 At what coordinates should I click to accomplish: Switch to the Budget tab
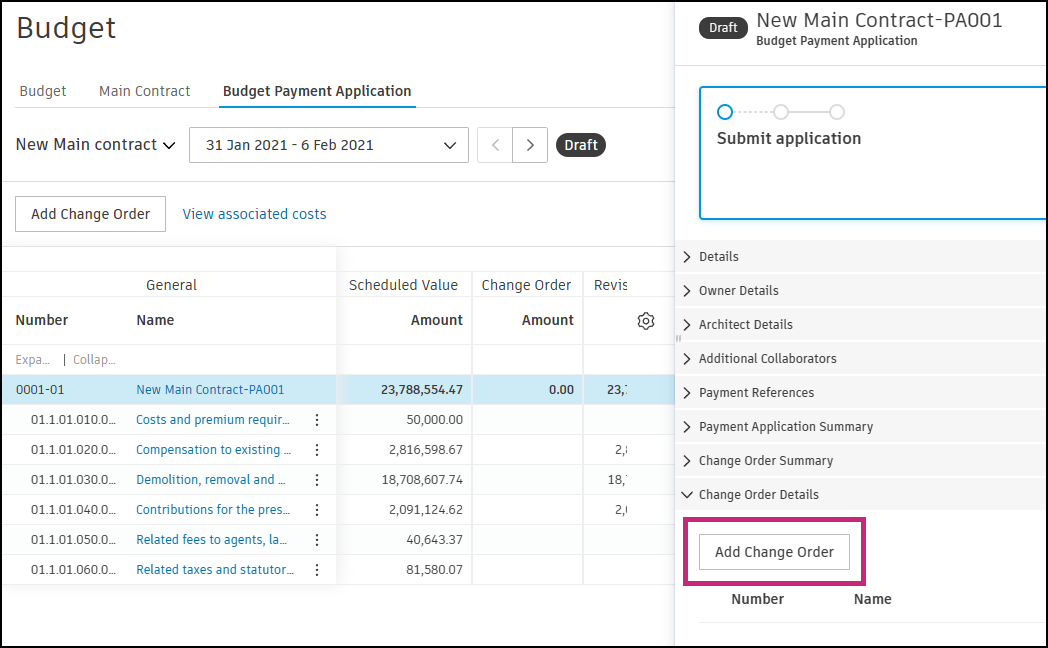tap(43, 91)
